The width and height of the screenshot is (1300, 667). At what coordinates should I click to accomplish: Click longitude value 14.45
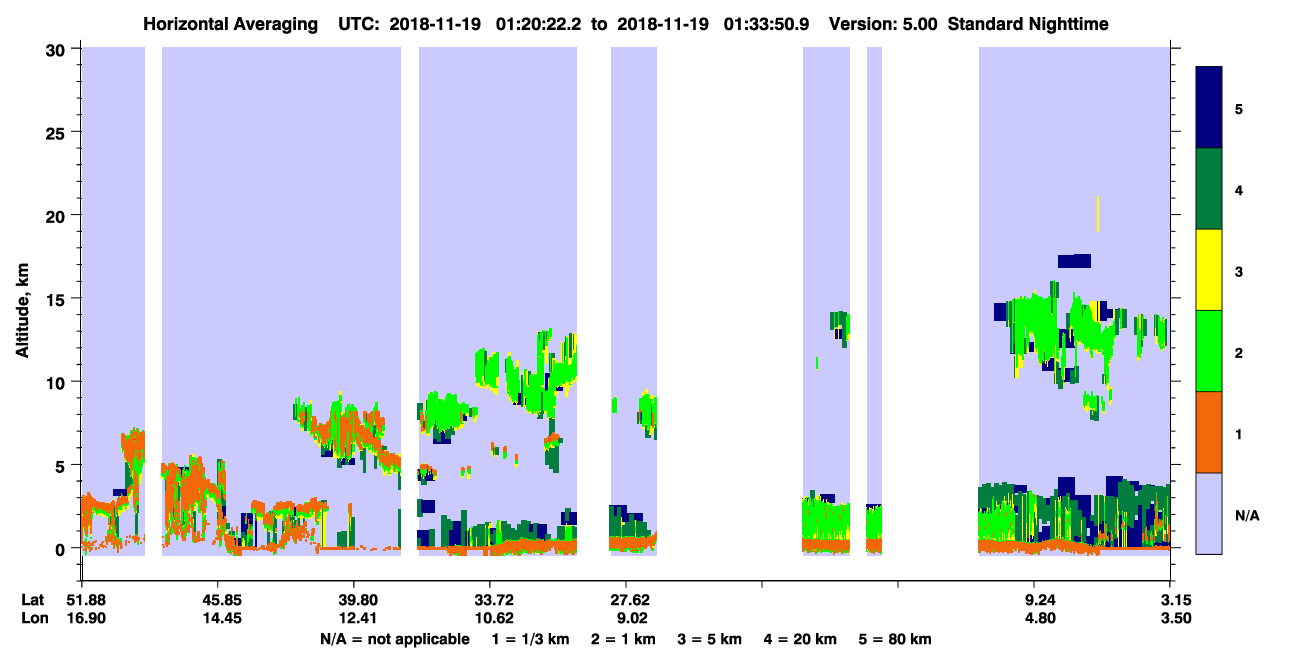218,619
